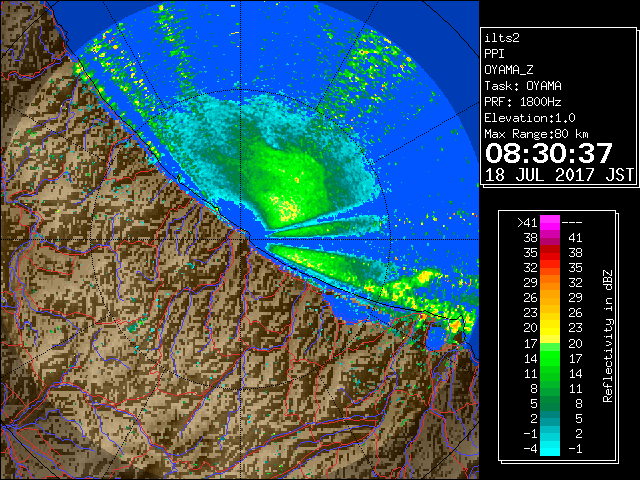The height and width of the screenshot is (480, 640).
Task: Click the '---' legend label at top
Action: pyautogui.click(x=572, y=222)
